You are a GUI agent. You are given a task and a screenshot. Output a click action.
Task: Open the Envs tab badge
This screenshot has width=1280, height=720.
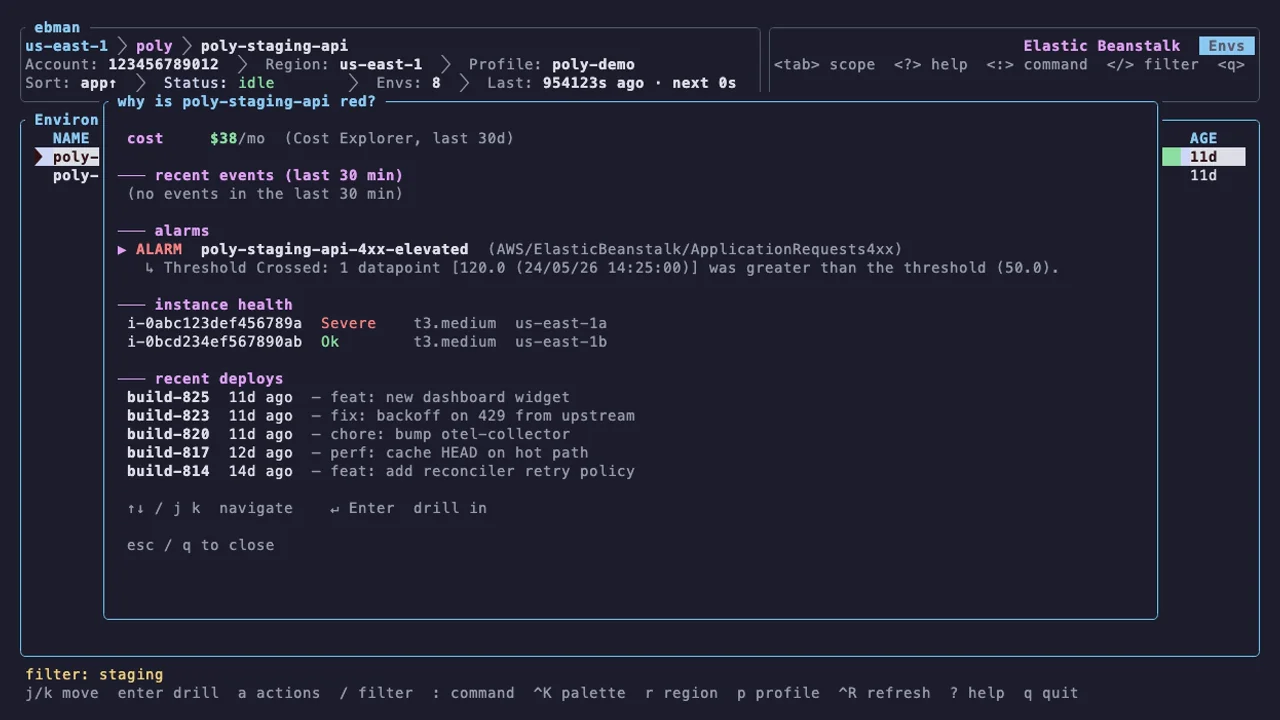click(1227, 46)
